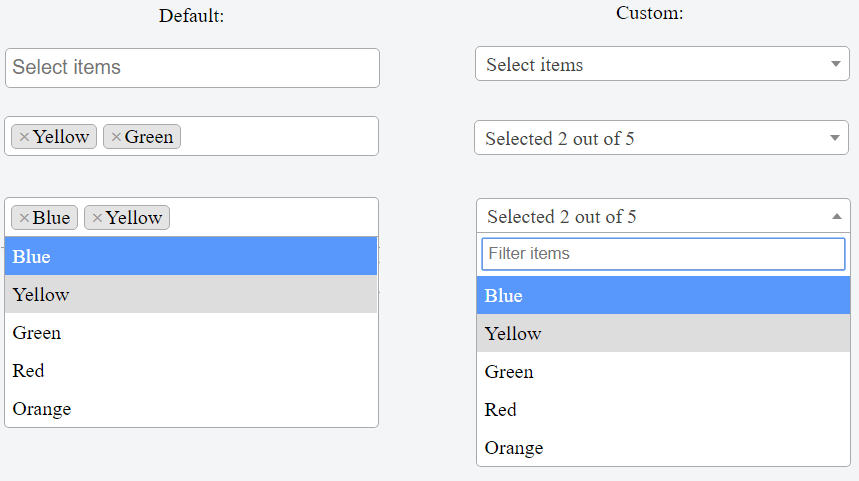859x481 pixels.
Task: Choose Red in the default dropdown list
Action: [190, 371]
